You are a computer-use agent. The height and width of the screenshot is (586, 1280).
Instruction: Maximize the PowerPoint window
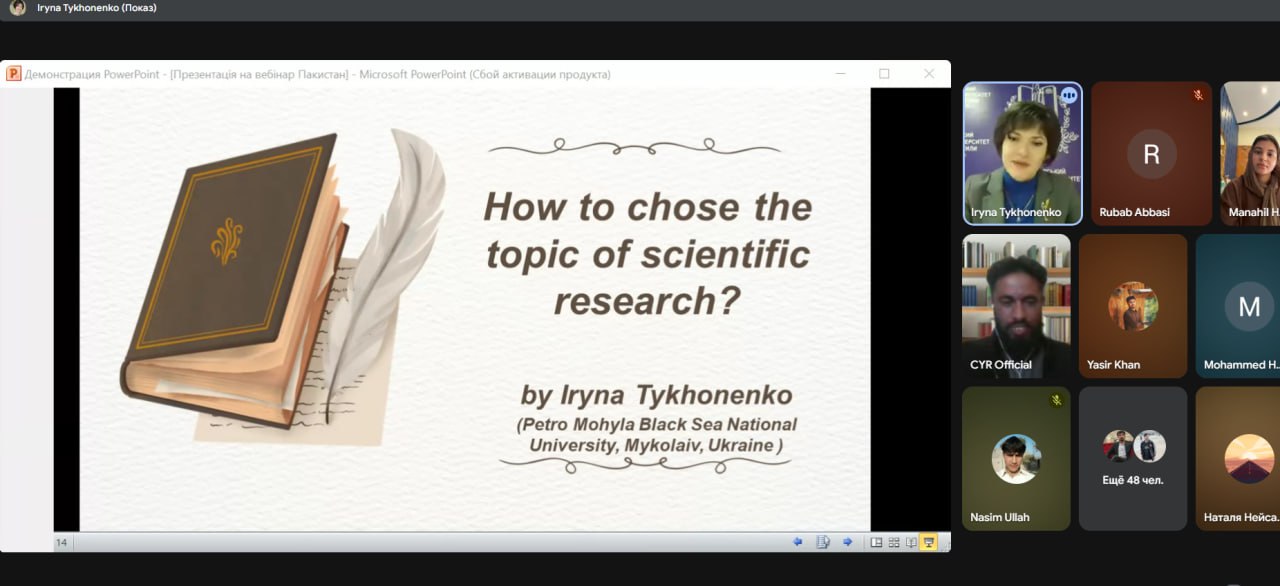[x=884, y=74]
